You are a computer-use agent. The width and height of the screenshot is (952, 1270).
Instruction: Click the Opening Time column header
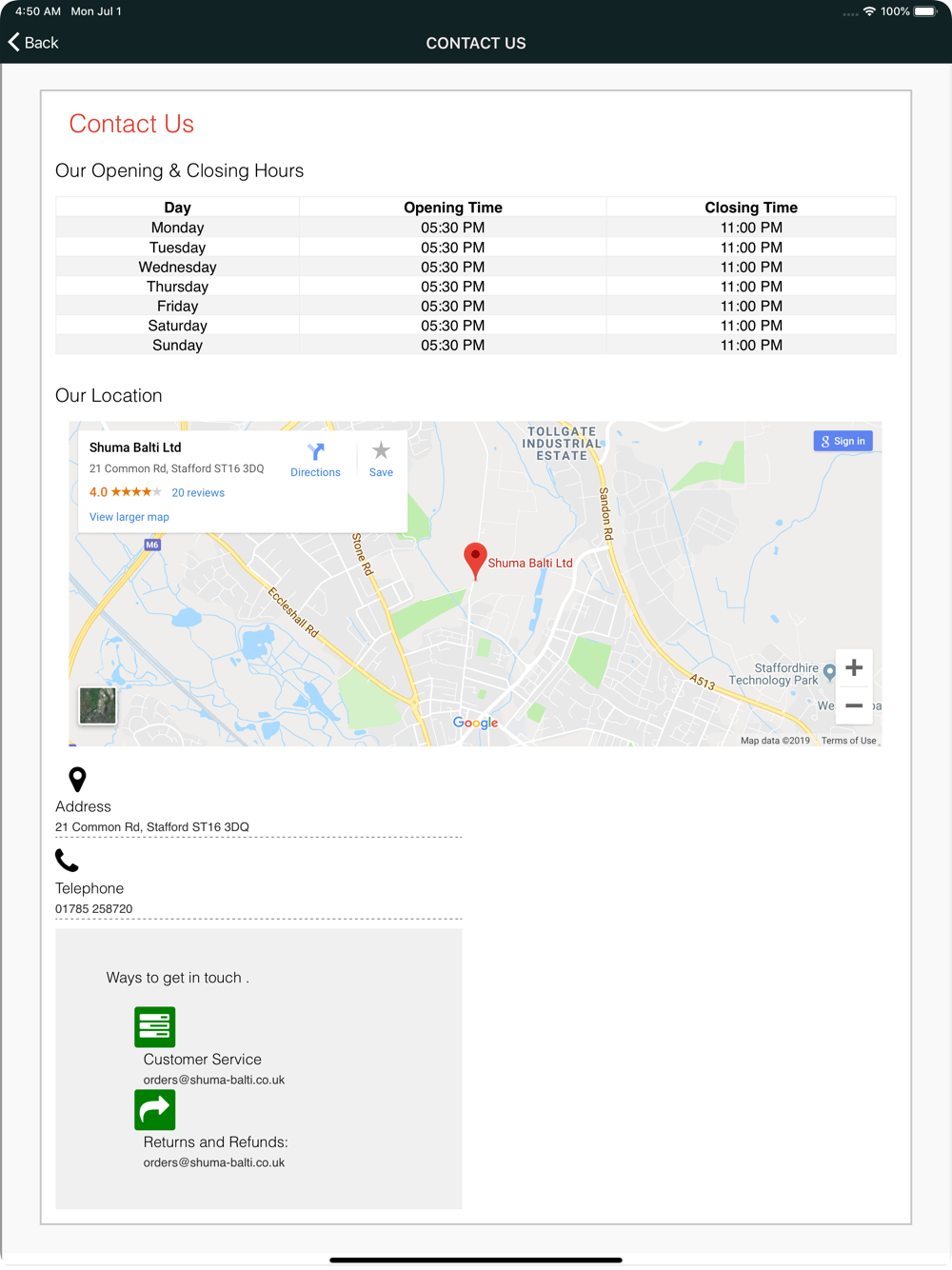click(x=453, y=208)
